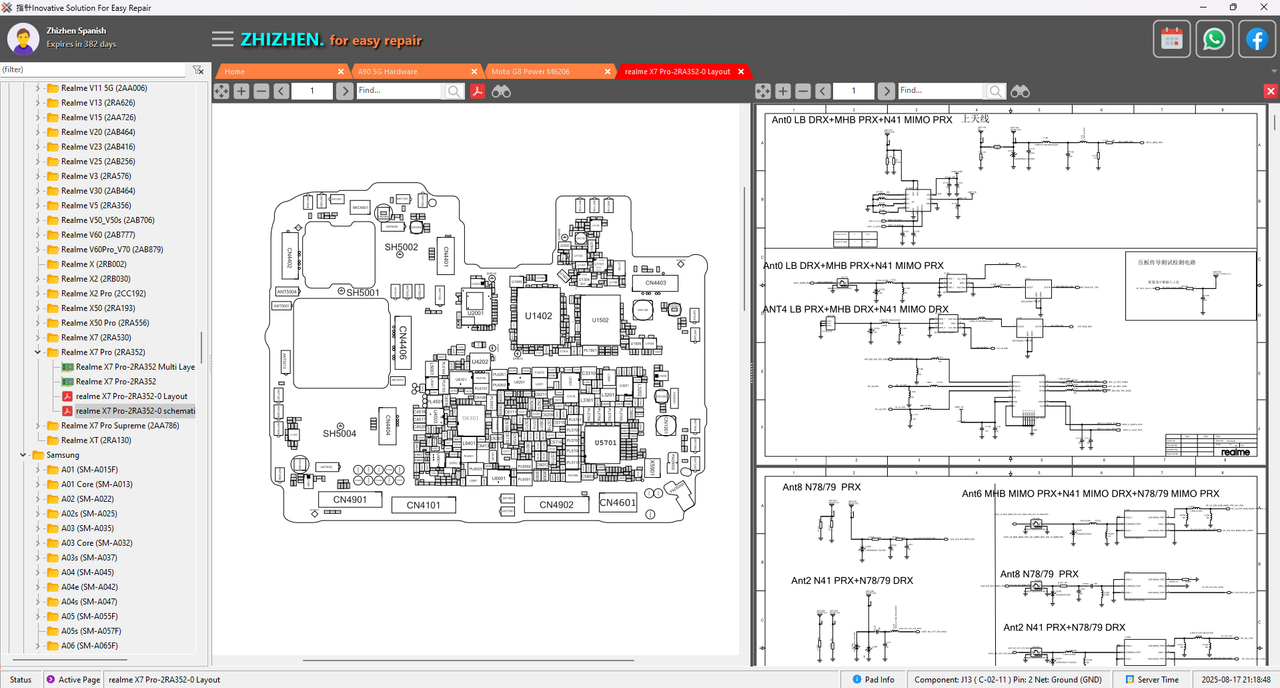Expand the Realme V11 5G (2AA006) folder

(x=39, y=88)
